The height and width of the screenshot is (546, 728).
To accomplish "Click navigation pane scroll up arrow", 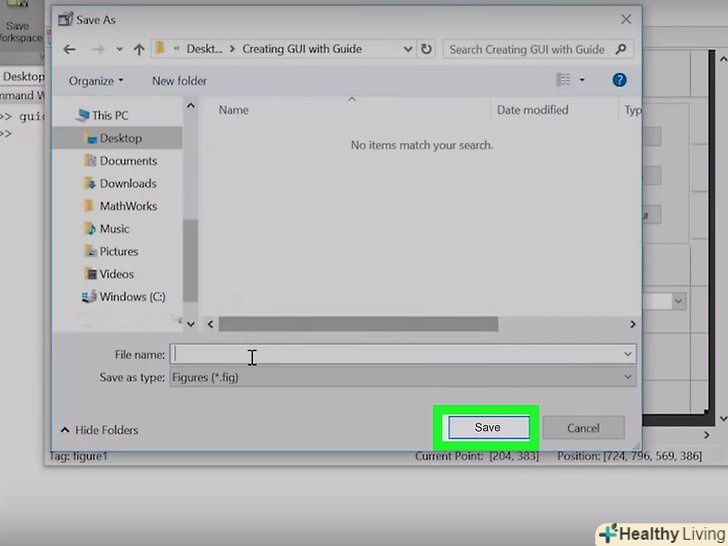I will tap(191, 106).
